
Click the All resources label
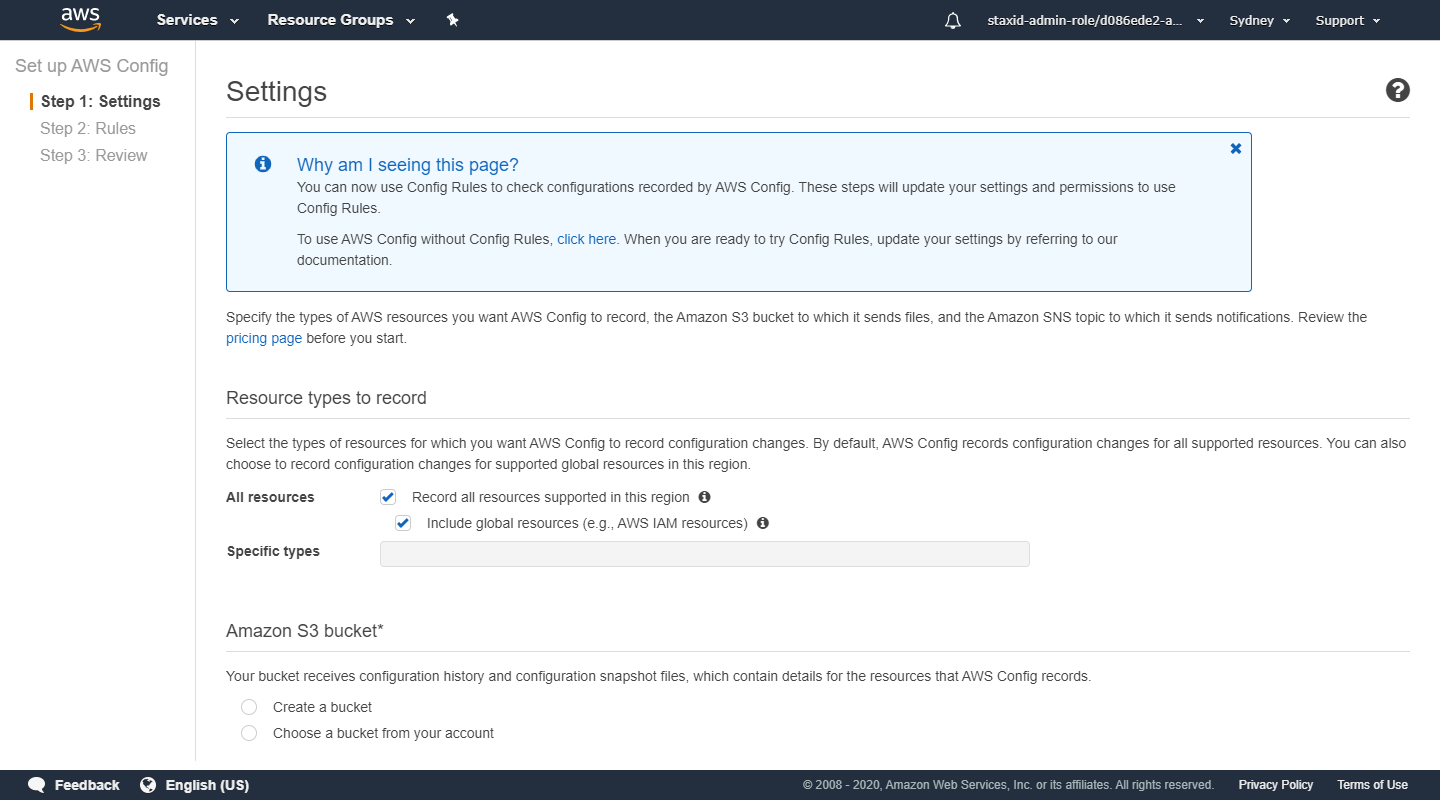coord(270,497)
